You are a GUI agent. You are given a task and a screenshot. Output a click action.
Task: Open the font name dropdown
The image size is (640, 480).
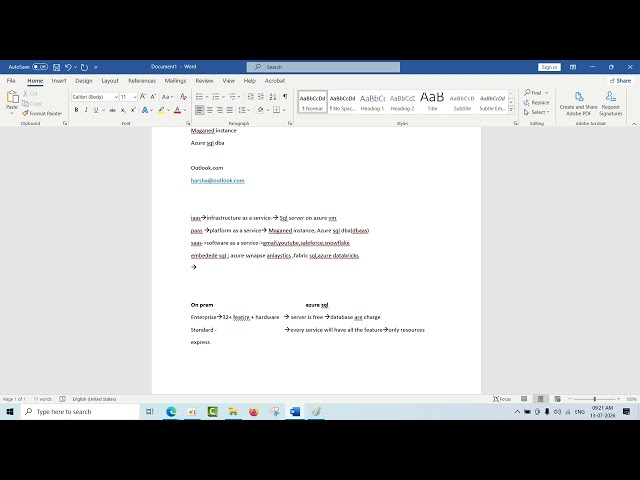(x=116, y=97)
